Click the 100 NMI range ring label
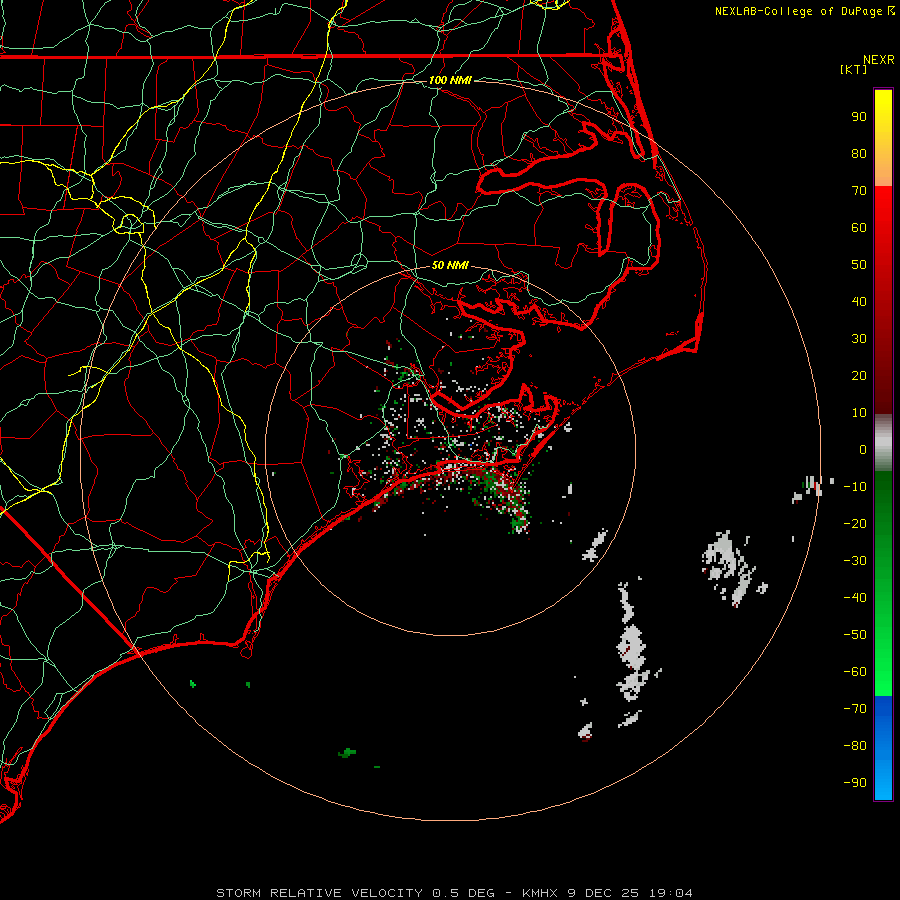Viewport: 900px width, 900px height. 450,80
